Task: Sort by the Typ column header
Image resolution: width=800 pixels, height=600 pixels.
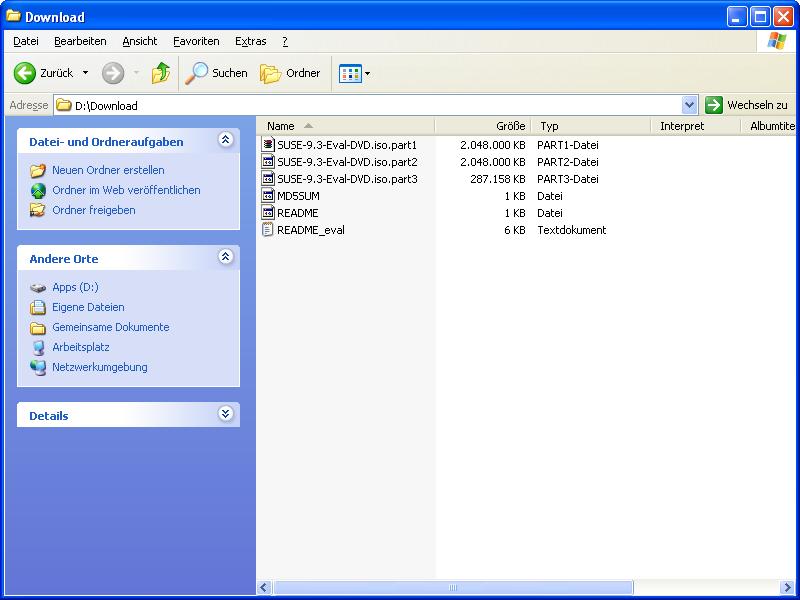Action: click(591, 126)
